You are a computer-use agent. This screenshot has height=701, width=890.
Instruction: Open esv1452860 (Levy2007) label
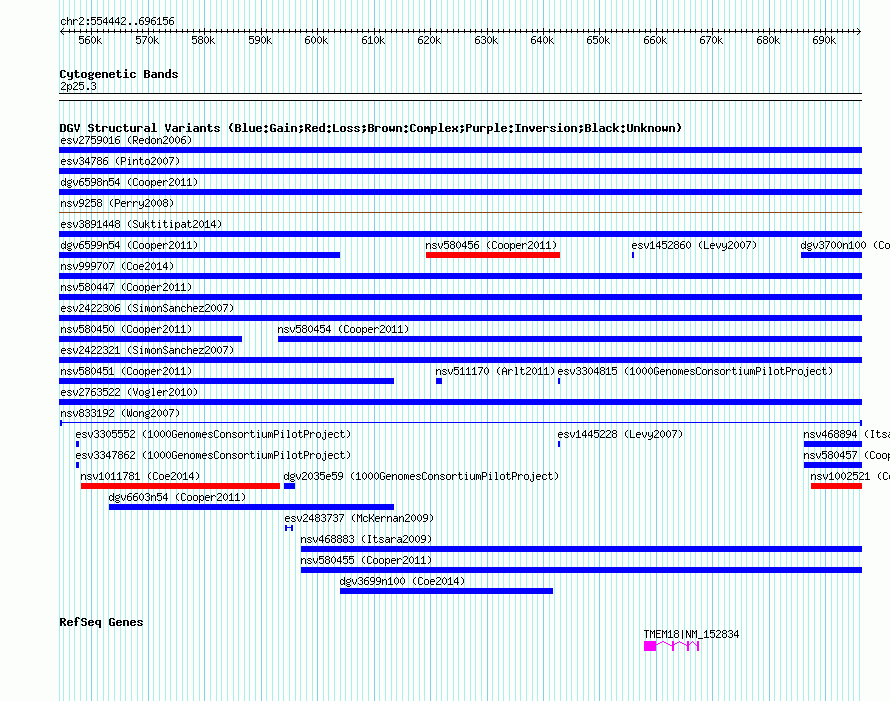[694, 245]
